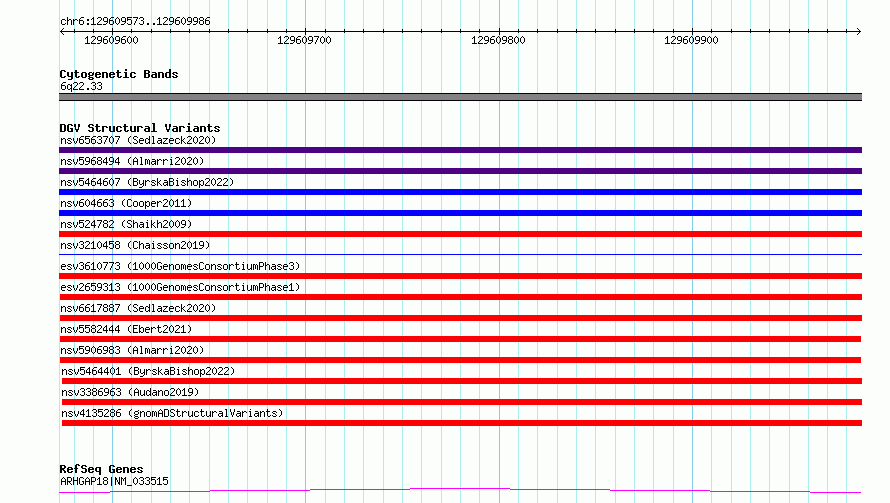Open variant nsv3386963 (Audano2019) label

(x=130, y=392)
